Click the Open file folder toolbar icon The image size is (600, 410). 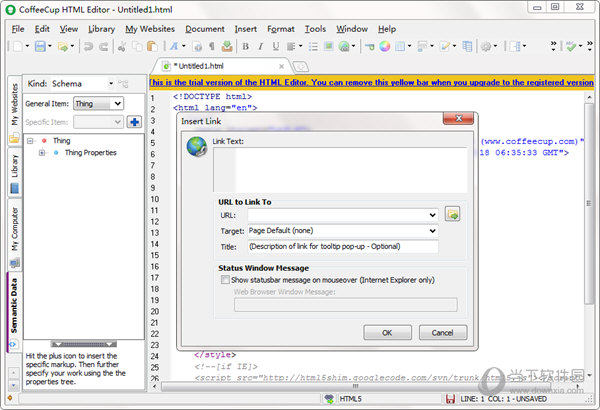click(x=63, y=47)
